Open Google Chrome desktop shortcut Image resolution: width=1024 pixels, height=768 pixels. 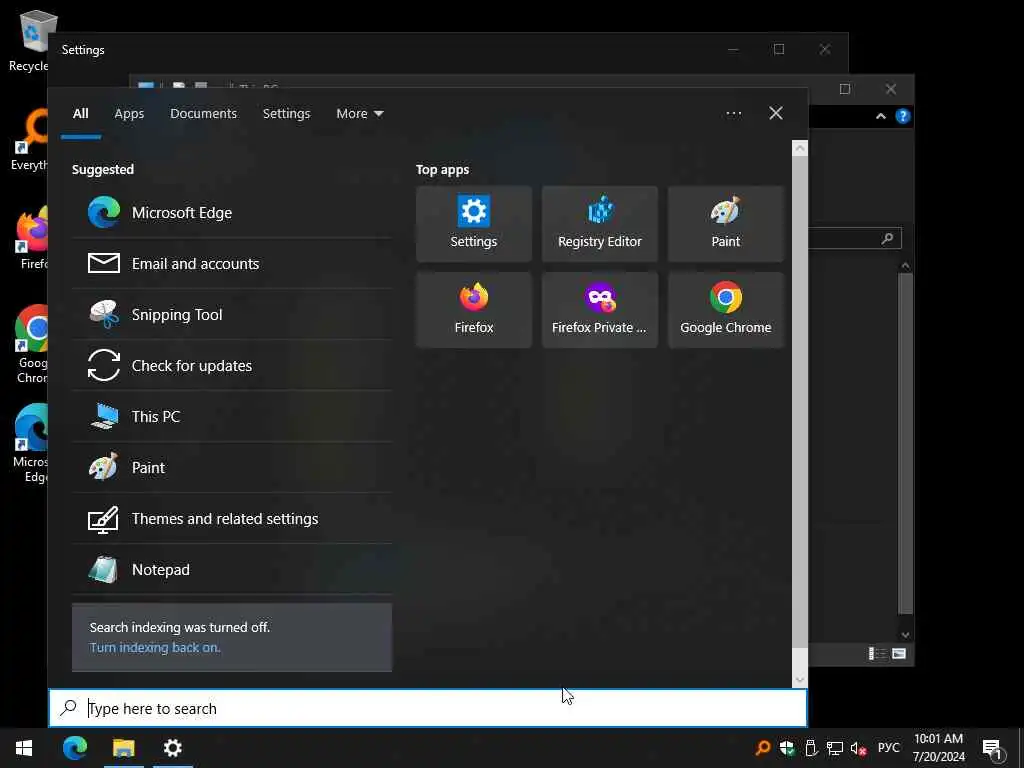coord(31,345)
